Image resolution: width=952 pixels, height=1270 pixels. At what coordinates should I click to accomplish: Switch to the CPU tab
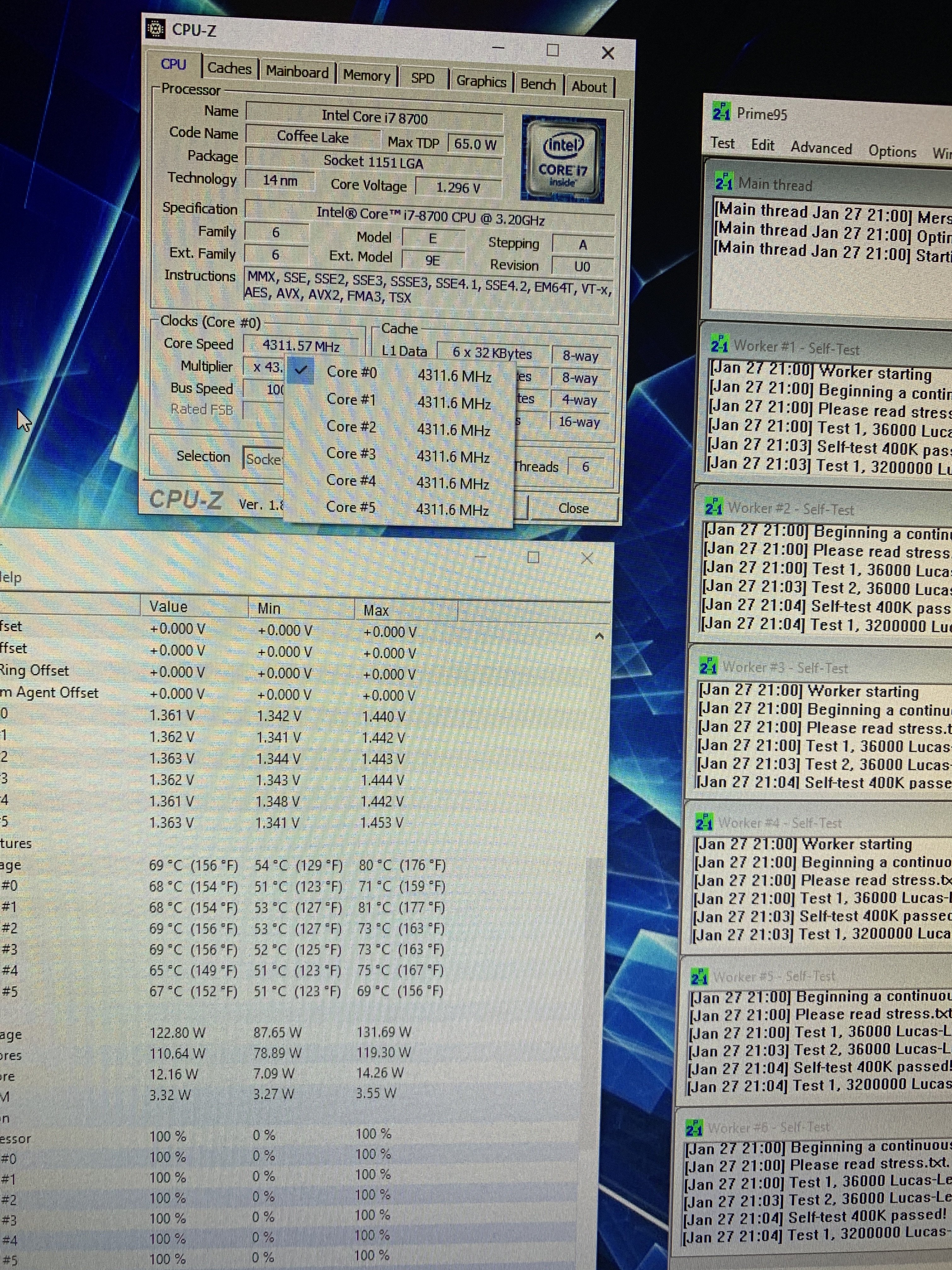(x=173, y=64)
